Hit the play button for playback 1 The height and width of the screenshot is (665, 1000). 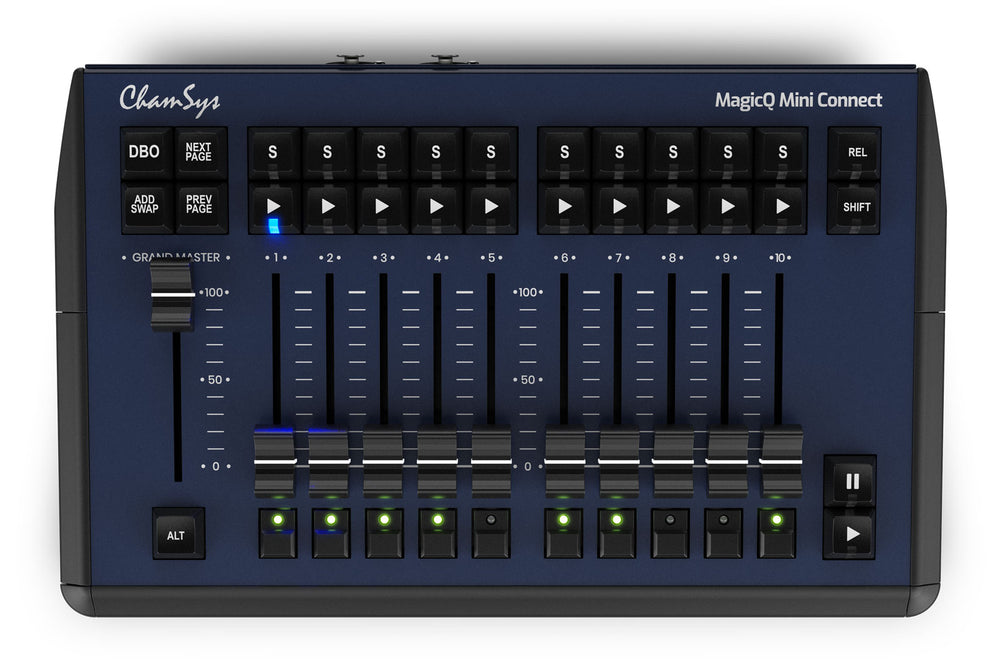click(x=274, y=207)
